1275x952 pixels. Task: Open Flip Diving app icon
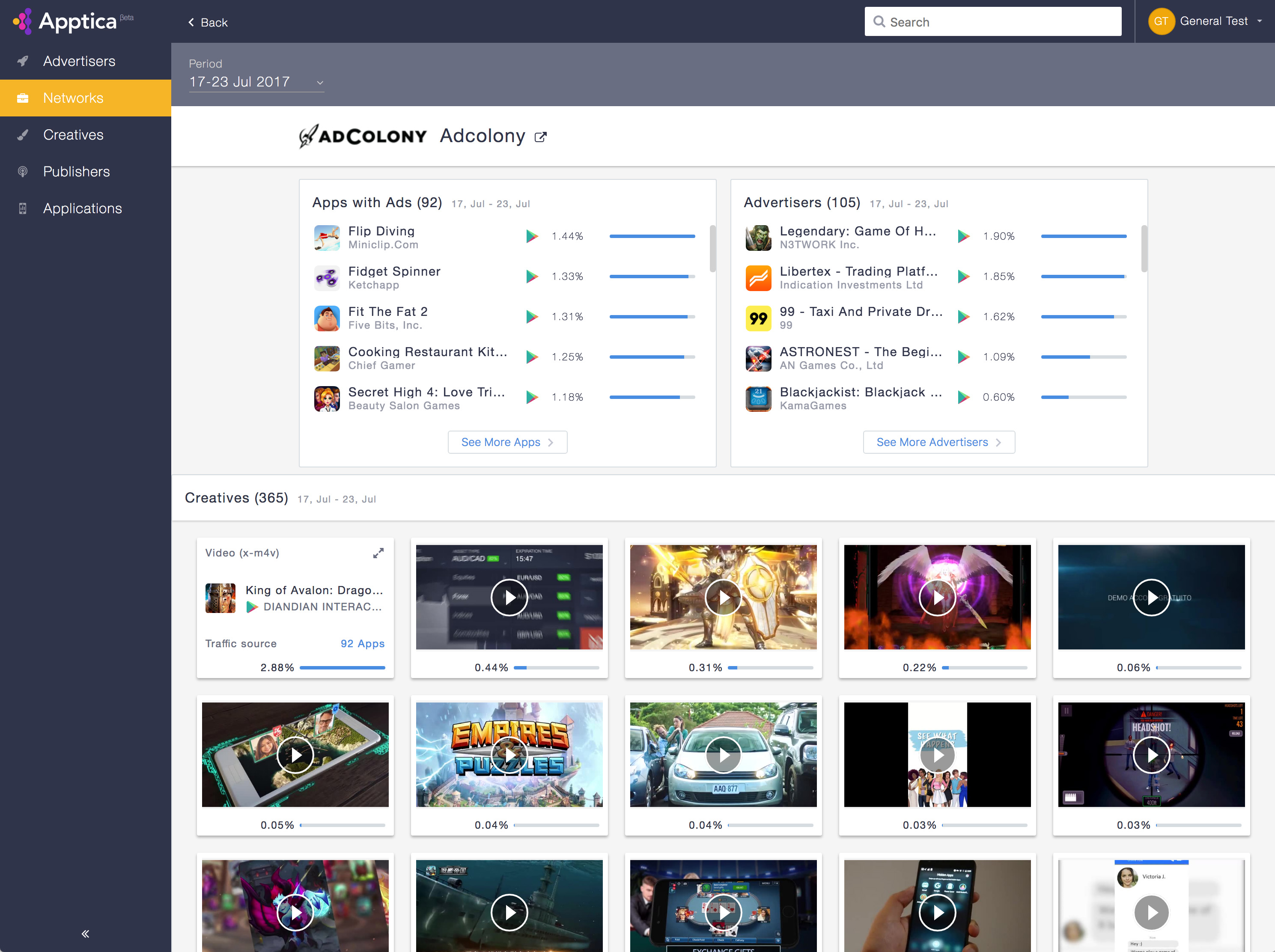click(x=327, y=238)
